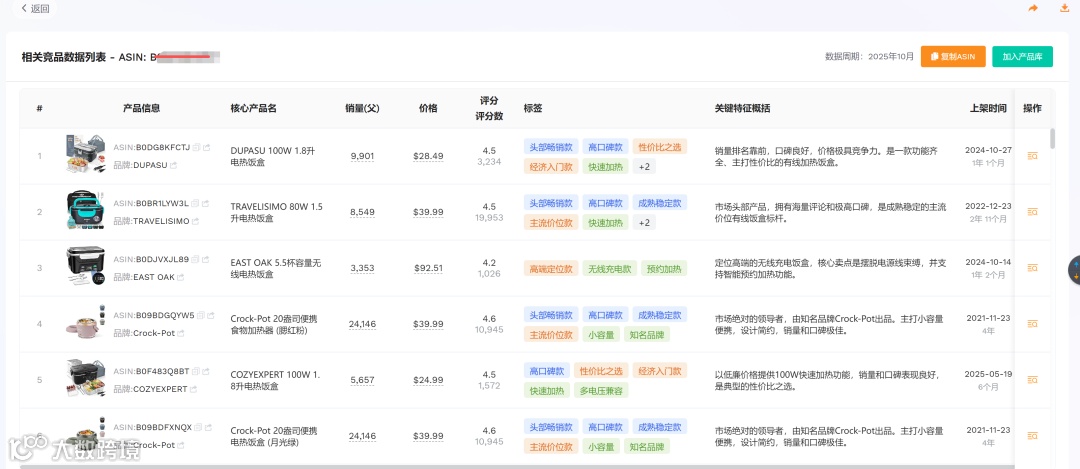Click the COZYEXPERT product thumbnail

pos(85,378)
